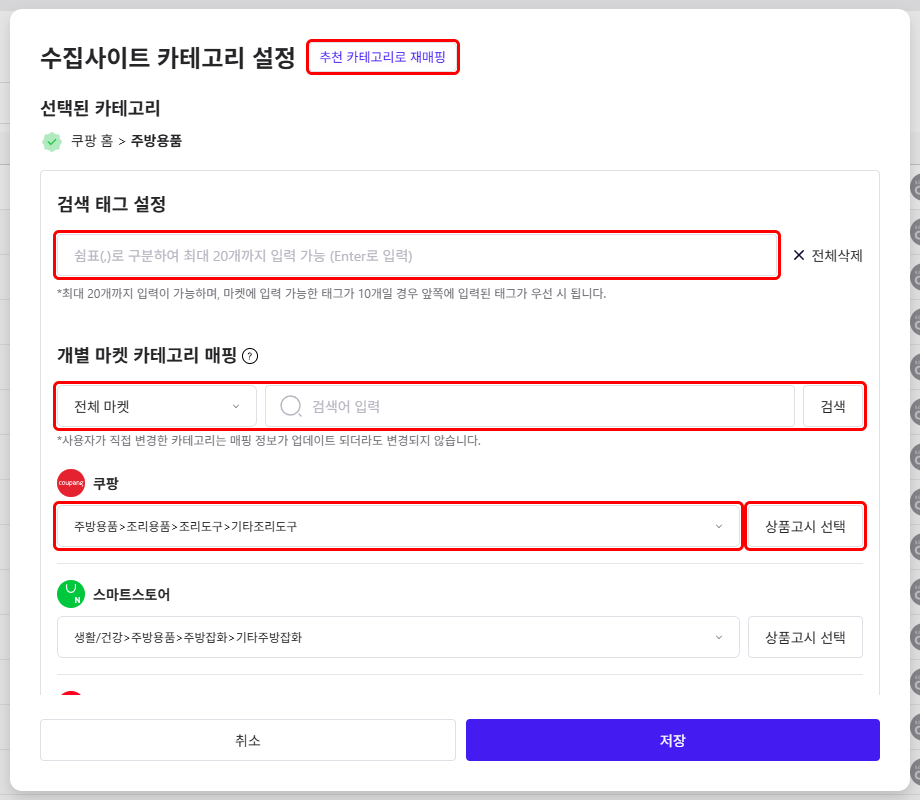This screenshot has width=920, height=800.
Task: Click the '검색 태그 설정' heading
Action: 111,204
